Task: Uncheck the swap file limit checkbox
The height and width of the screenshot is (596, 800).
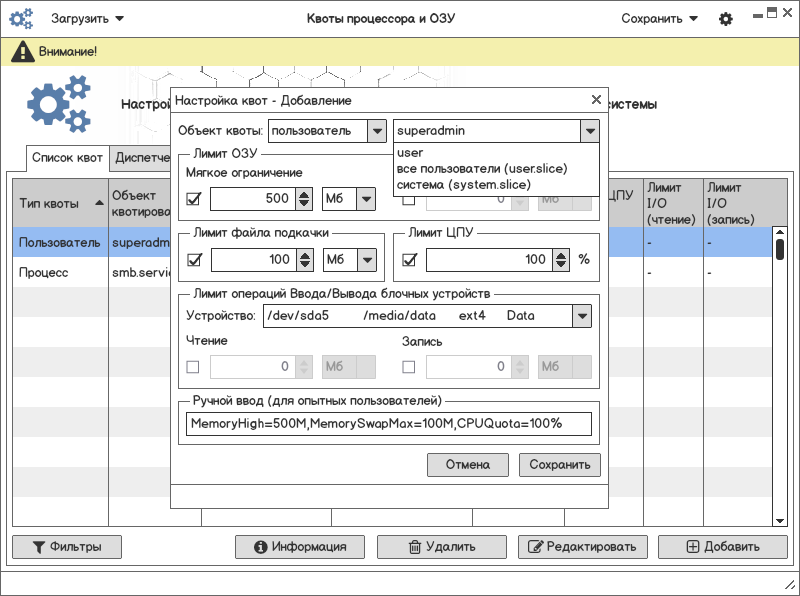Action: (194, 260)
